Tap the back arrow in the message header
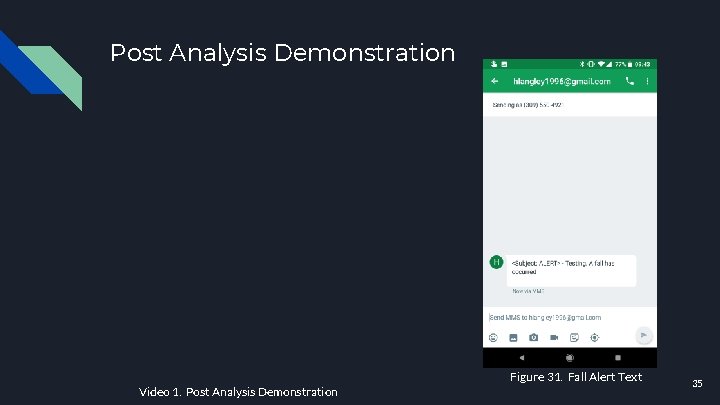The image size is (720, 405). click(x=495, y=81)
